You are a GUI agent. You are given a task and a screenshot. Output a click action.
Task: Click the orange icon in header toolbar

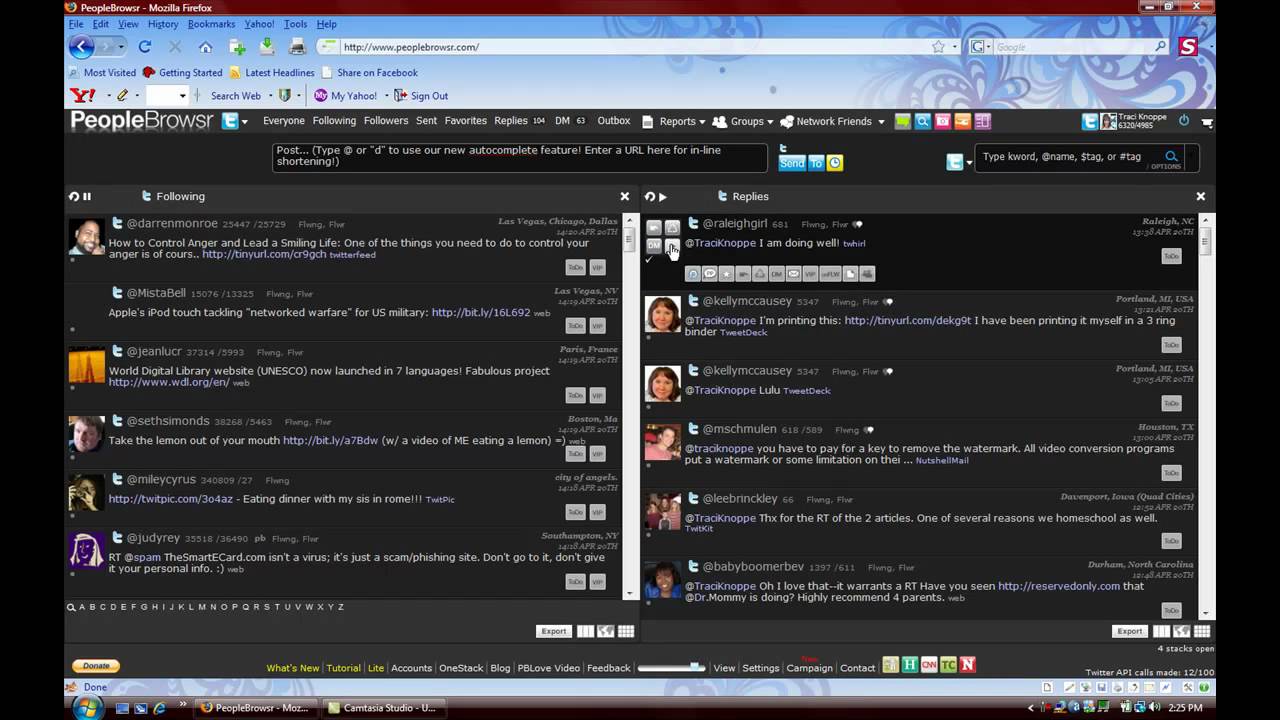coord(963,121)
